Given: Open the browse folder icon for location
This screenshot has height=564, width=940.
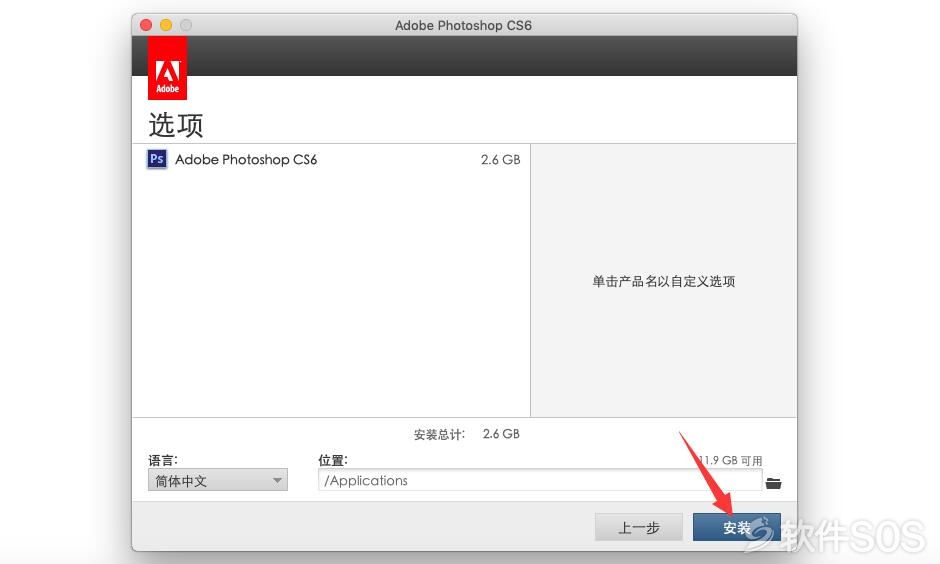Looking at the screenshot, I should click(x=773, y=483).
